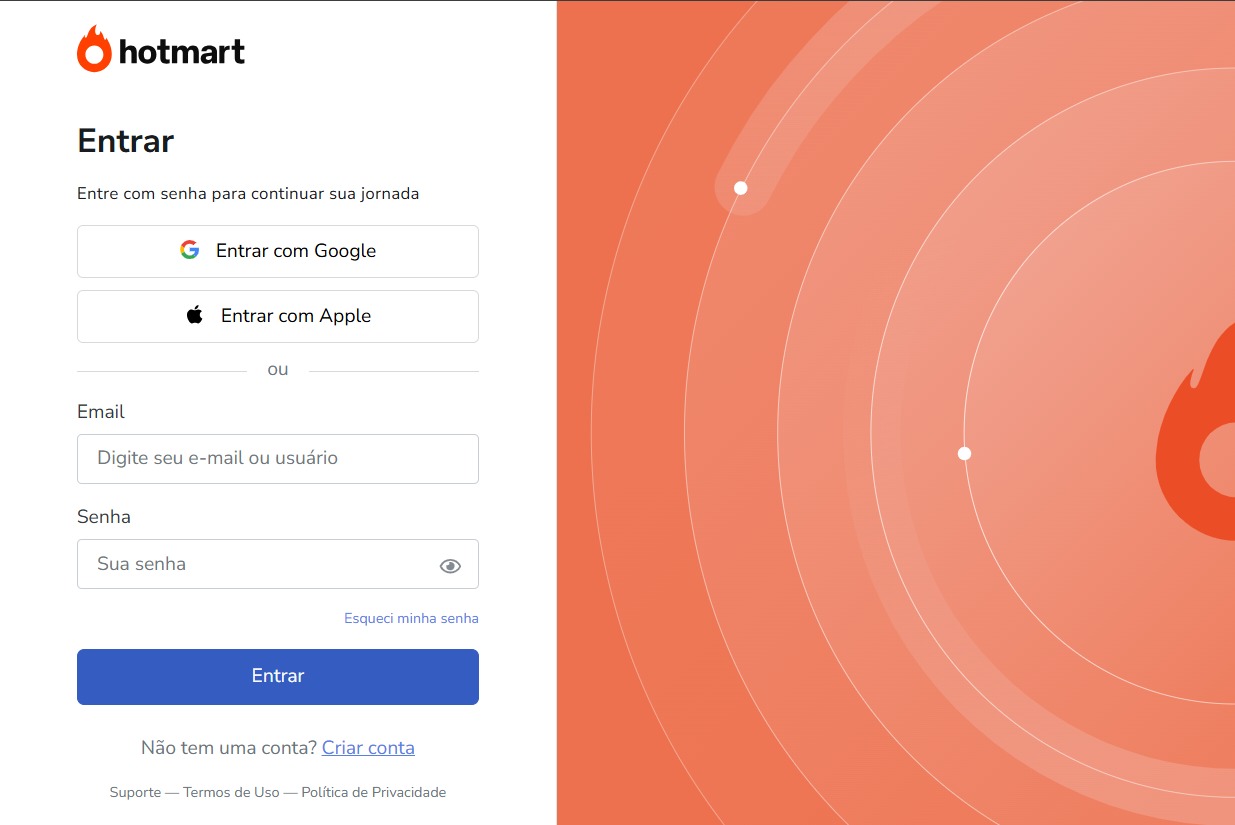Click the Google 'G' logo icon
Screen dimensions: 1235x825
189,250
